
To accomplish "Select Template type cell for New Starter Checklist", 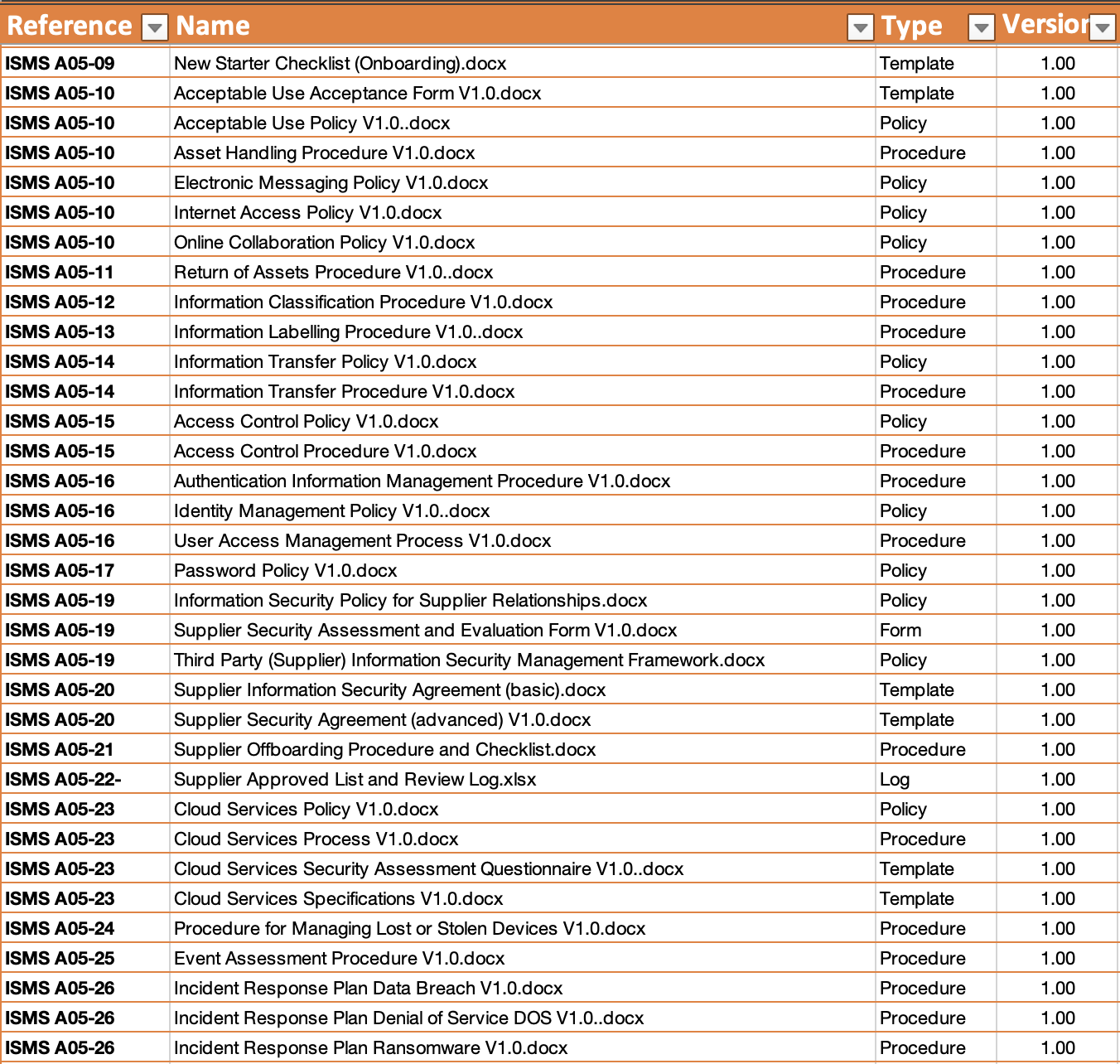I will pos(936,63).
